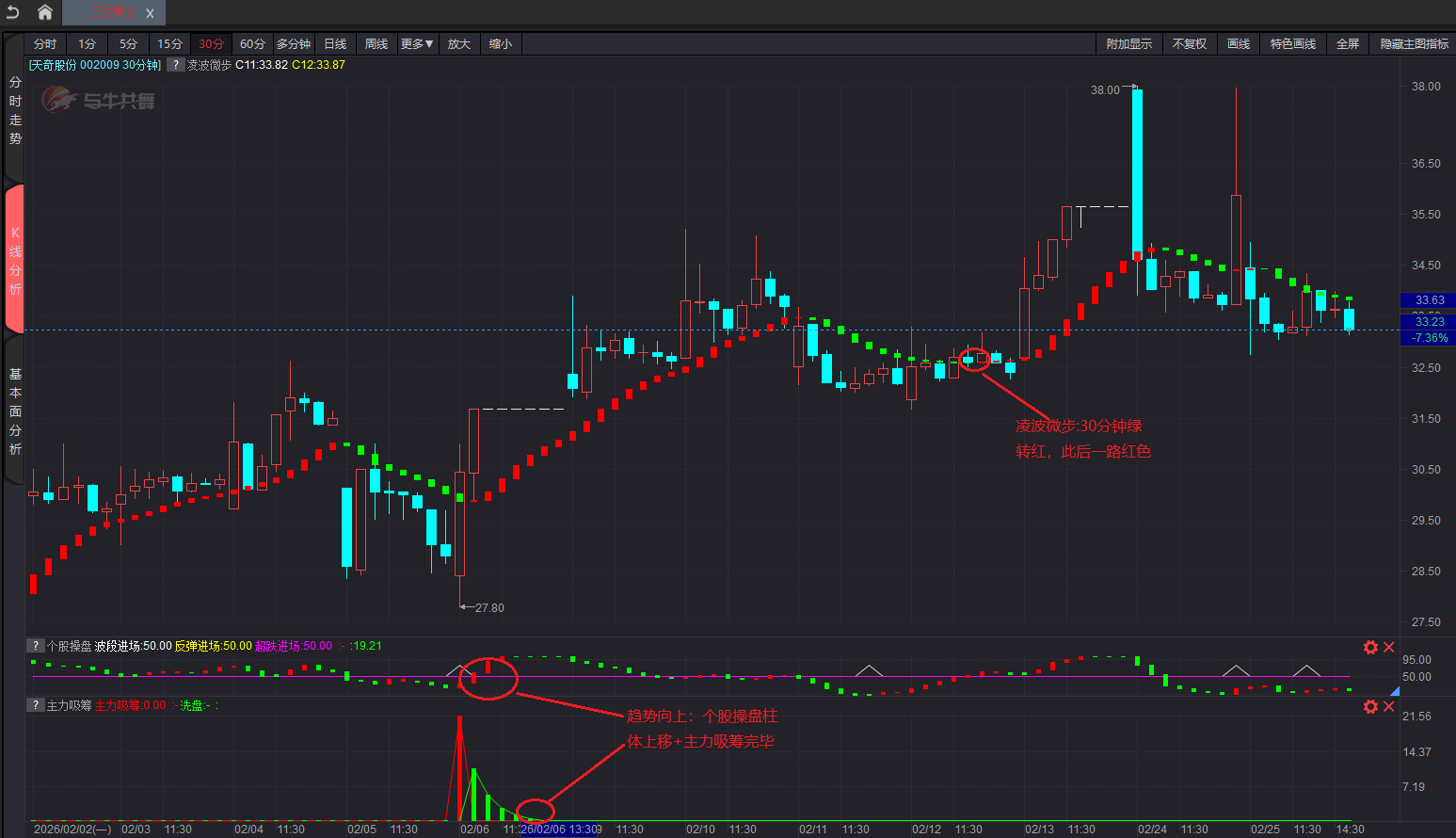Toggle 全屏 fullscreen mode
The width and height of the screenshot is (1456, 838).
[1347, 44]
